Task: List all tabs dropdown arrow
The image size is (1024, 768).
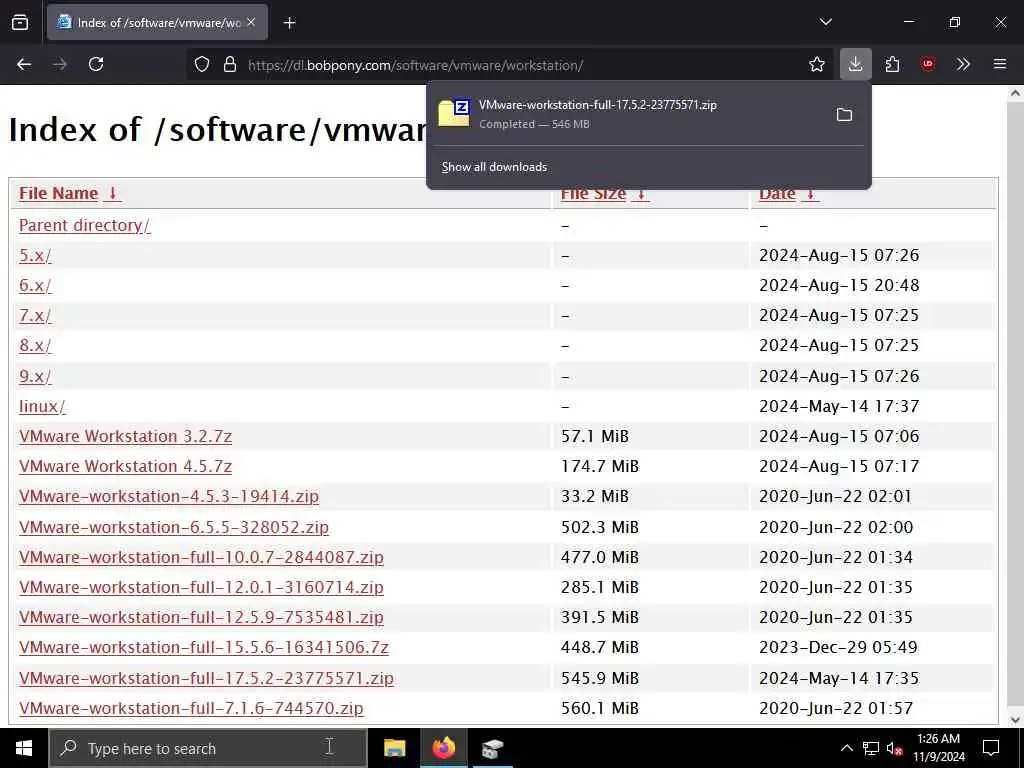Action: pos(826,22)
